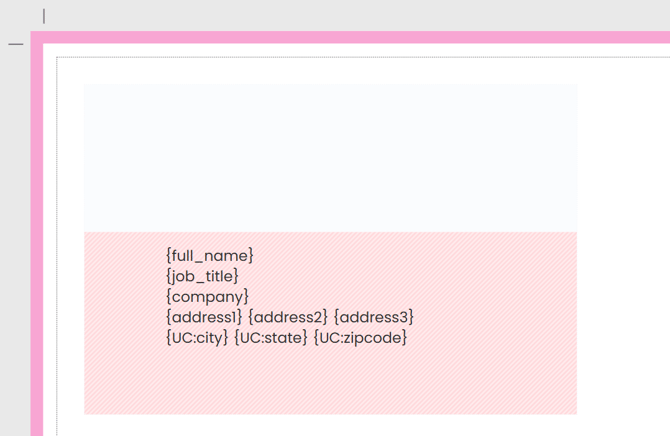Click the pink bleed border along the top
670x436 pixels.
pos(350,37)
